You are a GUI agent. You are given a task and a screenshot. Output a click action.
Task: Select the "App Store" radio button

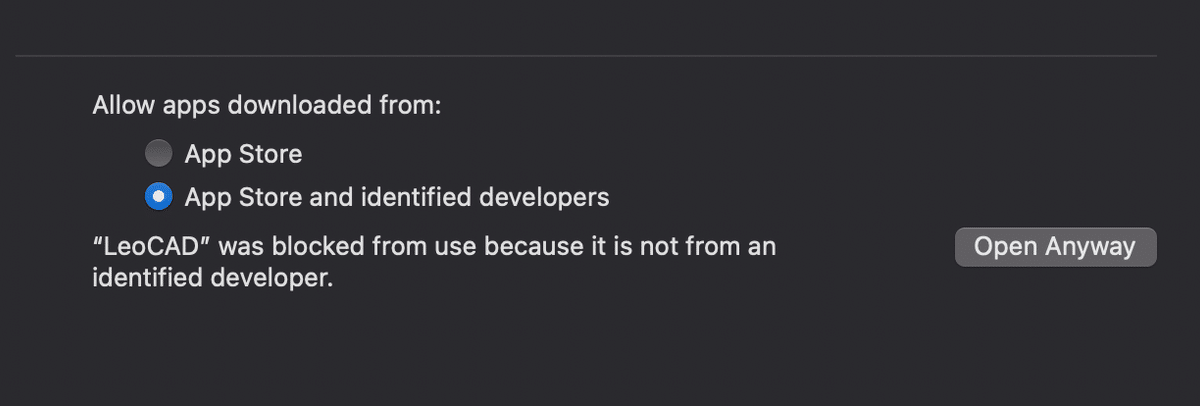click(x=158, y=154)
